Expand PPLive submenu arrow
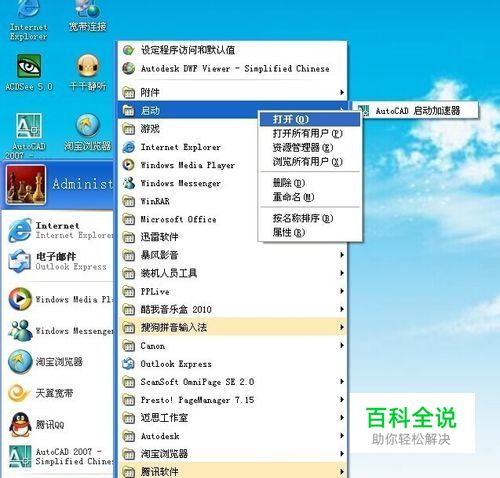 342,291
